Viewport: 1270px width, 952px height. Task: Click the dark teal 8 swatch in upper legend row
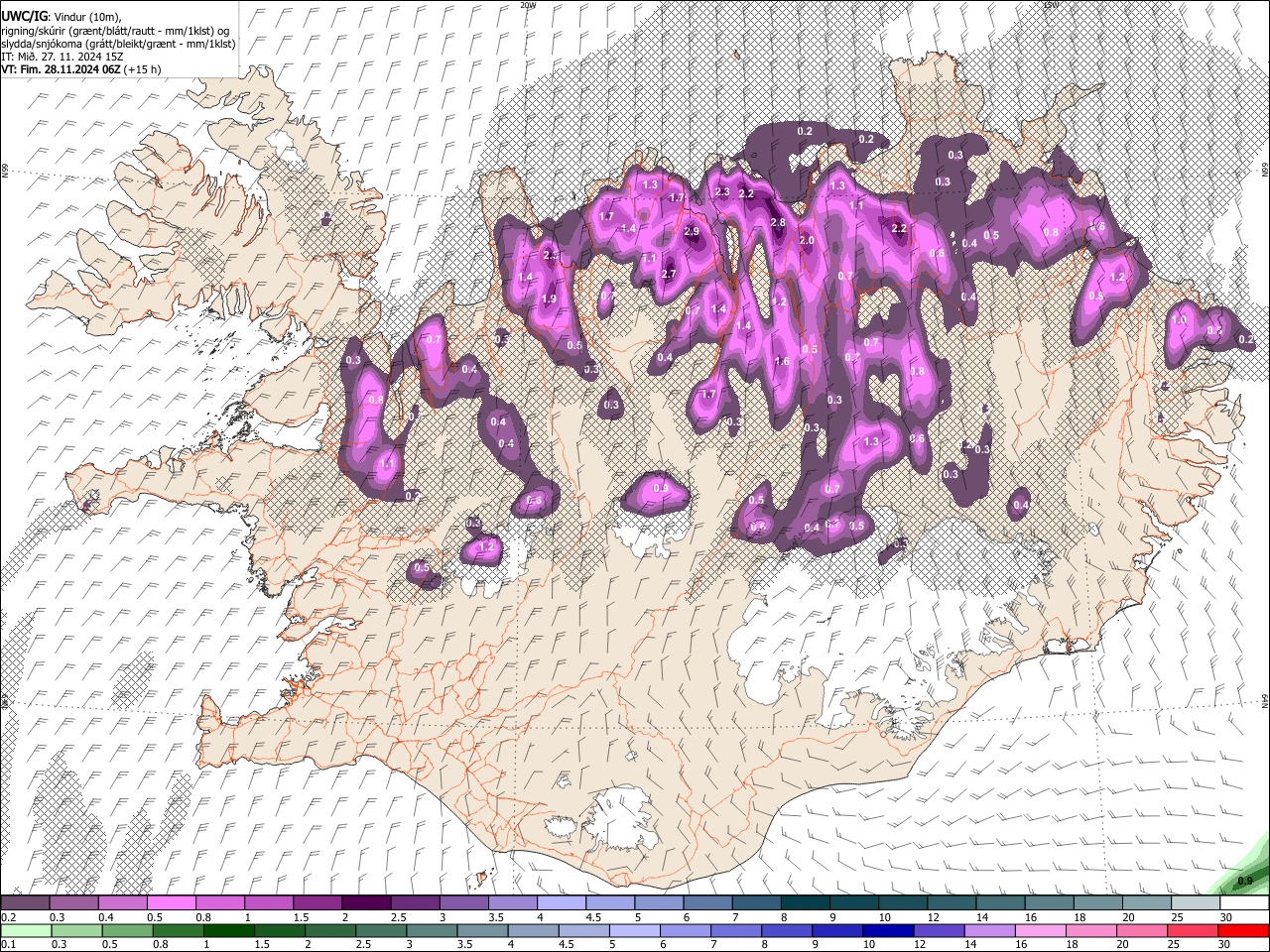(x=805, y=903)
